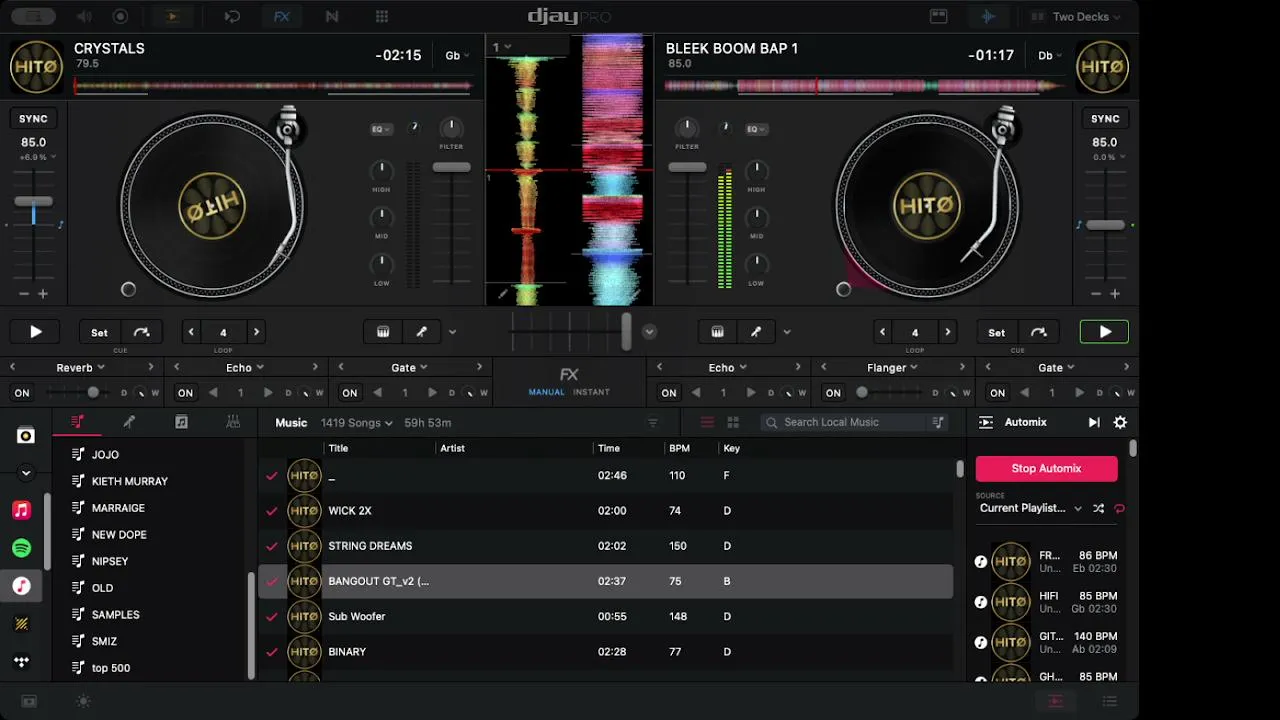Image resolution: width=1280 pixels, height=720 pixels.
Task: Open deck 1 scratch tools icon
Action: 421,332
